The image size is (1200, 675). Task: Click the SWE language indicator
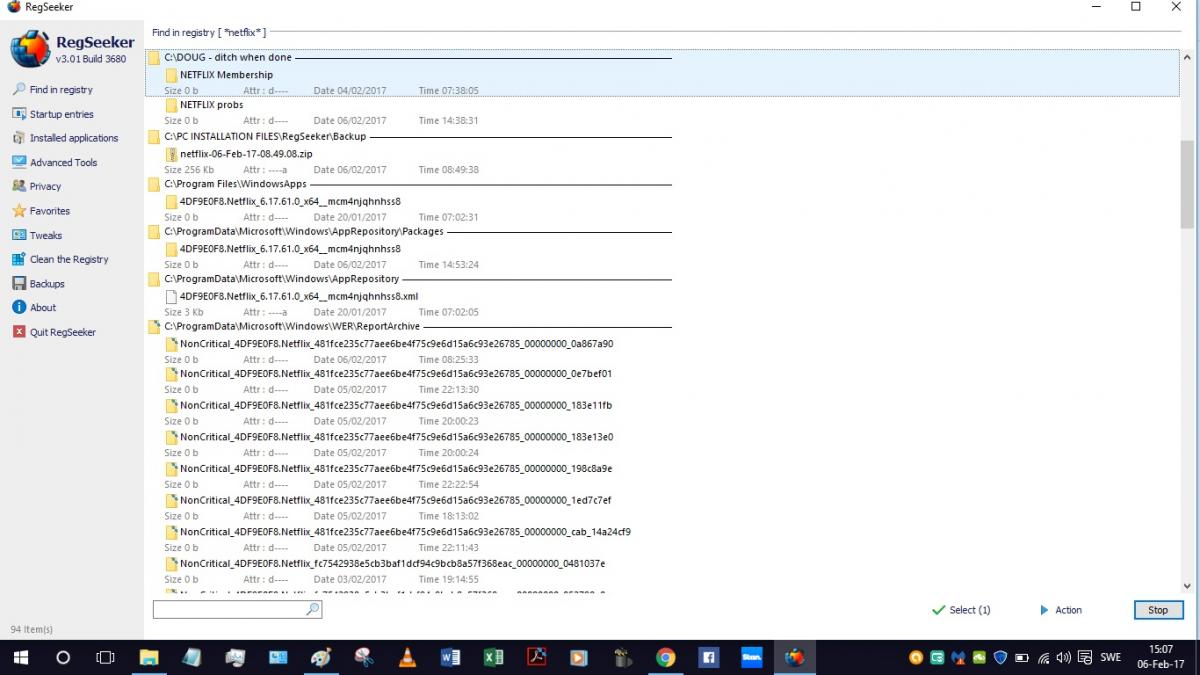(x=1111, y=658)
